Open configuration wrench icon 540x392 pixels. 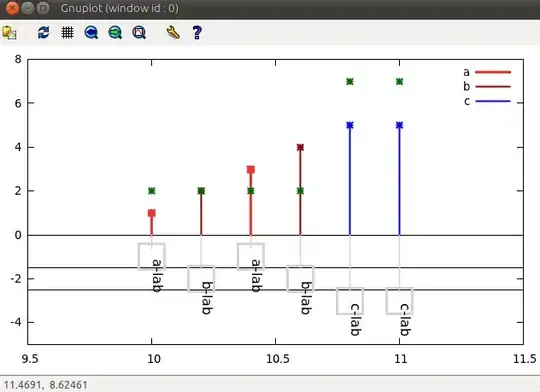(x=173, y=33)
